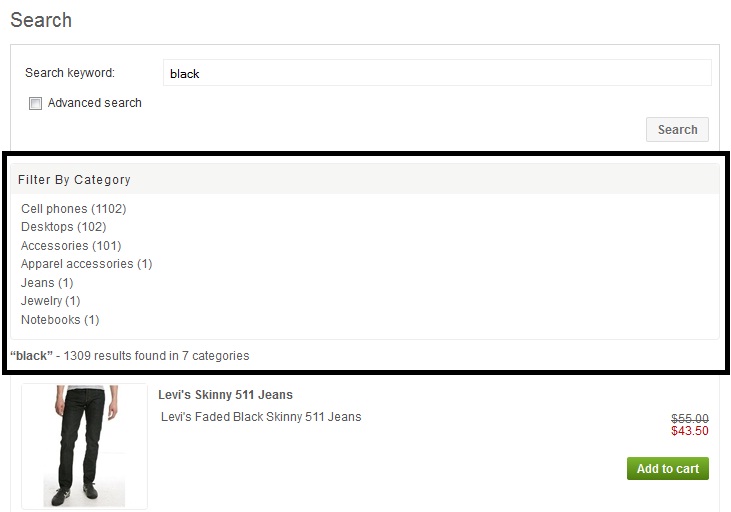Image resolution: width=731 pixels, height=512 pixels.
Task: Click the Filter By Category header
Action: pos(74,180)
